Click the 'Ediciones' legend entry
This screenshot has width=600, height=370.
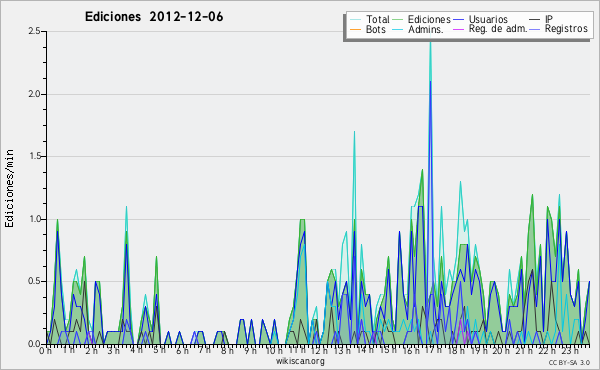tap(429, 19)
